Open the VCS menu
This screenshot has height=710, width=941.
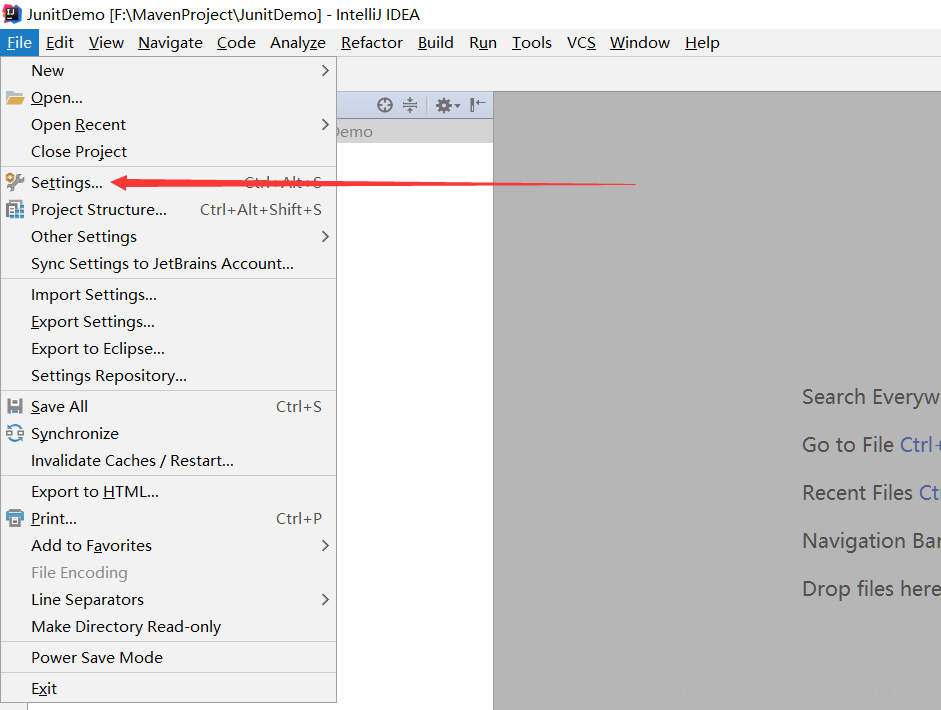pyautogui.click(x=581, y=43)
